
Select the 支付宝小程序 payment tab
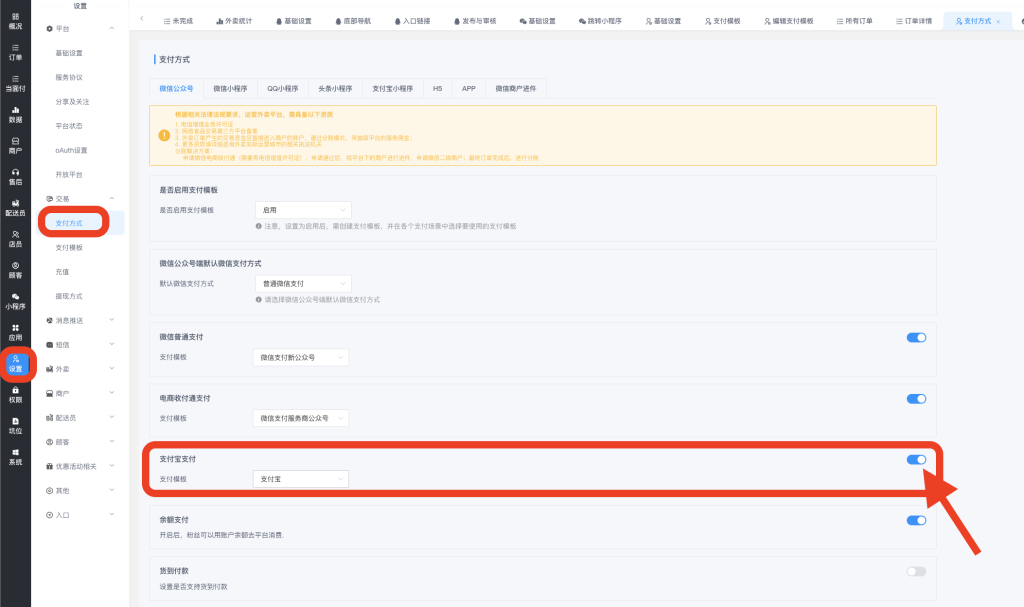(392, 89)
